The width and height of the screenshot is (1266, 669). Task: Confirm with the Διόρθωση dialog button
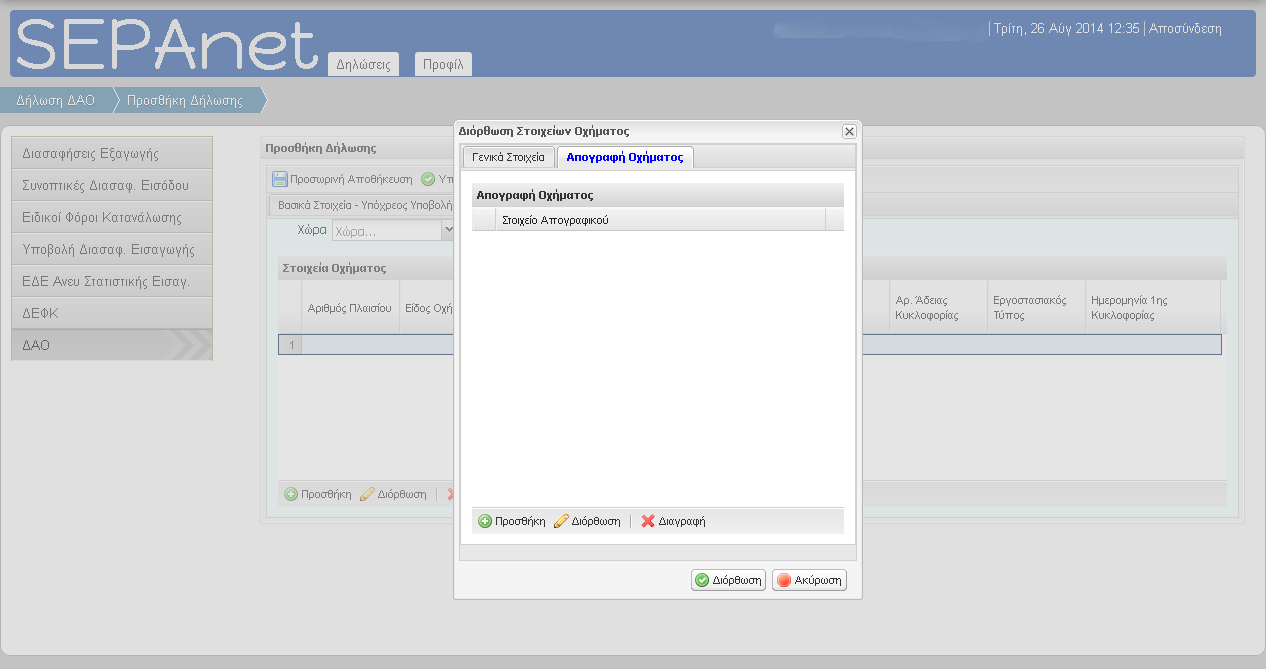point(728,580)
